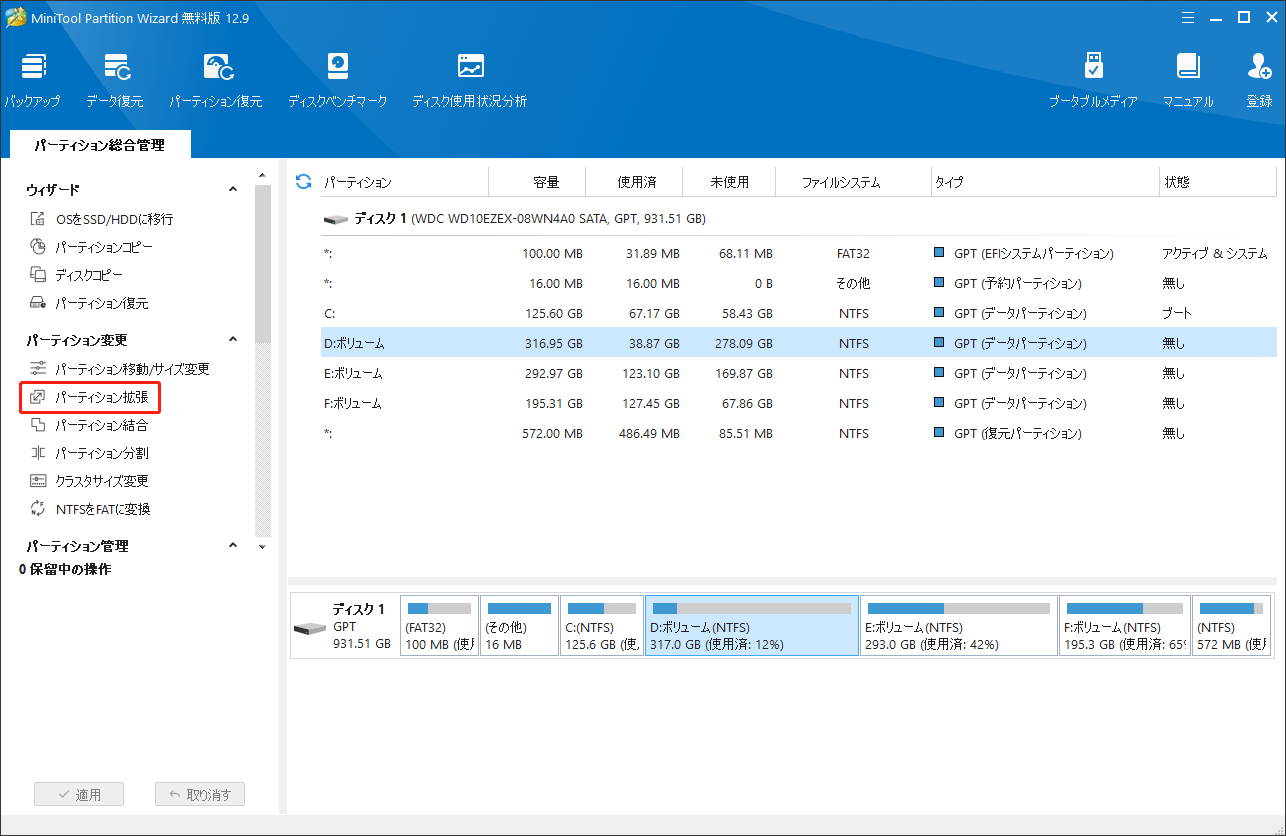Screen dimensions: 1286x836
Task: Select the D:ボリューム row in list
Action: pyautogui.click(x=798, y=344)
